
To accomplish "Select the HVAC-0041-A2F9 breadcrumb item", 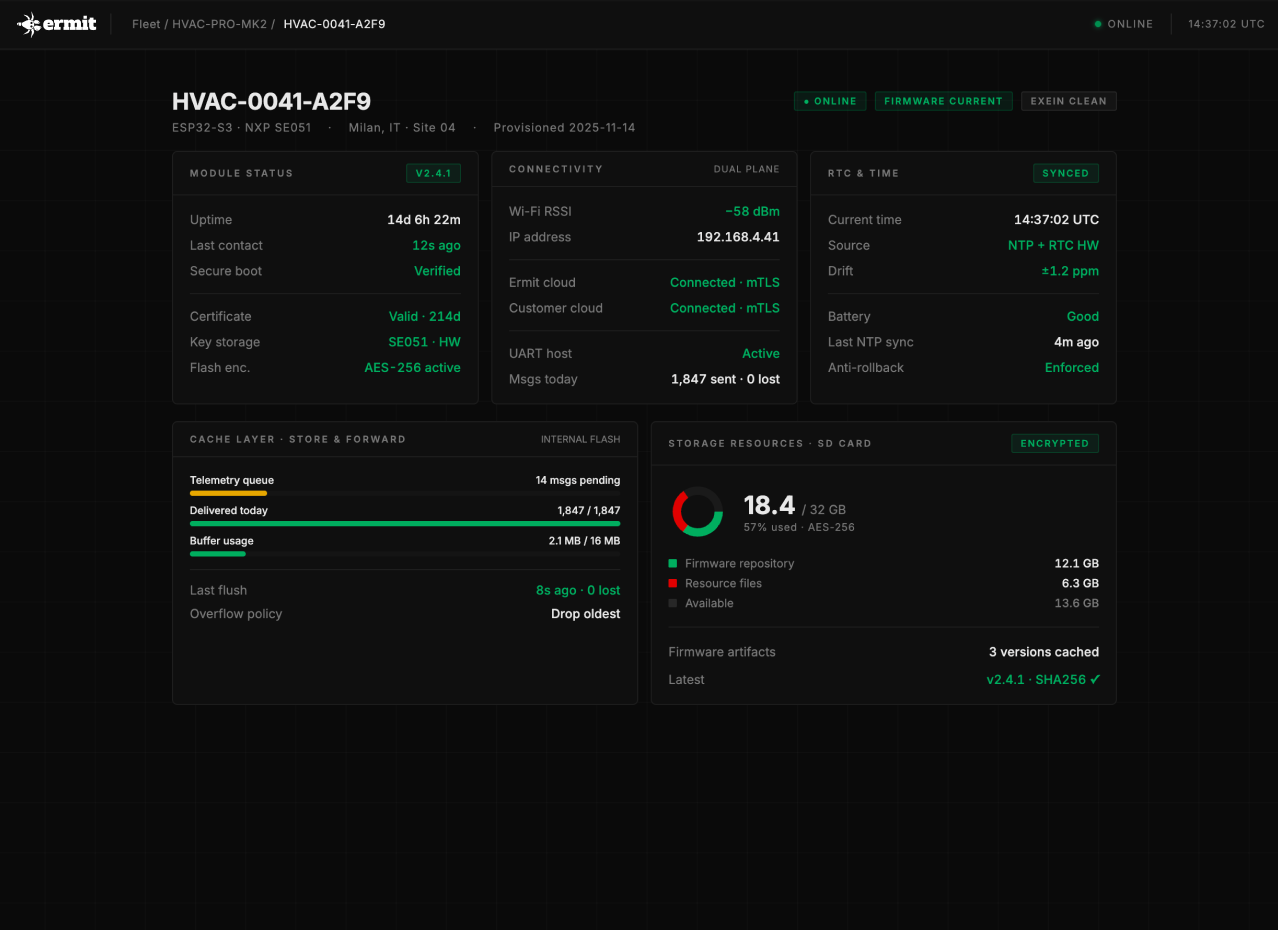I will 334,24.
